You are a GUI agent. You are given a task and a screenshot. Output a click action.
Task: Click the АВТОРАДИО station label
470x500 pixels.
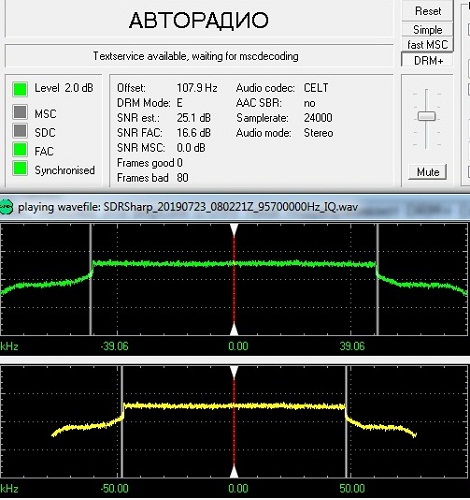point(199,20)
